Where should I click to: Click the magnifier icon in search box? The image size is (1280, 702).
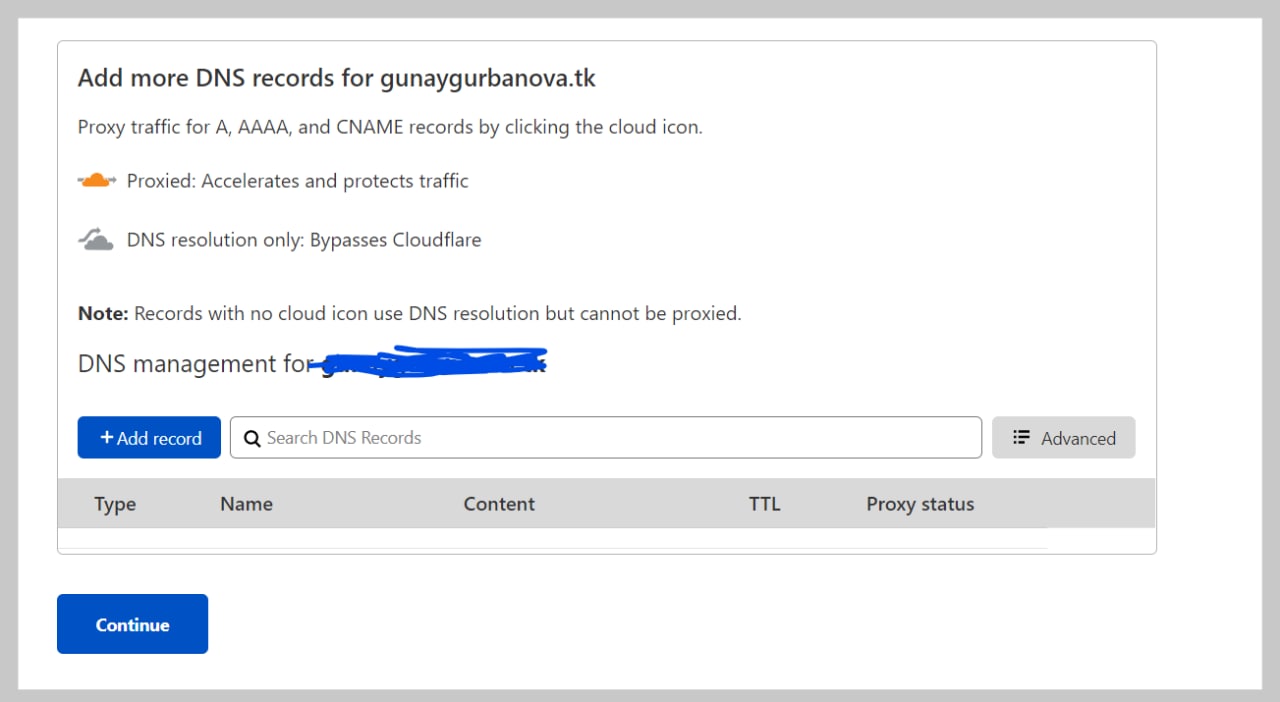click(252, 438)
